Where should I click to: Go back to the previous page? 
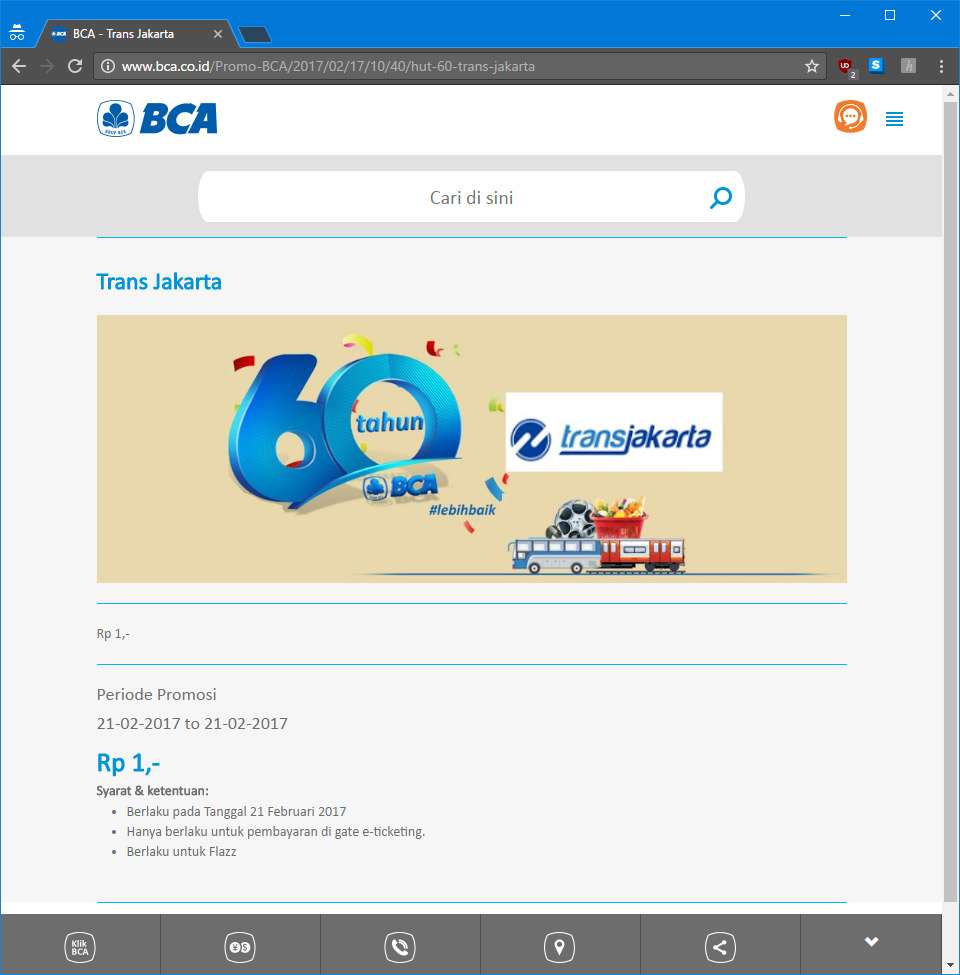click(19, 66)
